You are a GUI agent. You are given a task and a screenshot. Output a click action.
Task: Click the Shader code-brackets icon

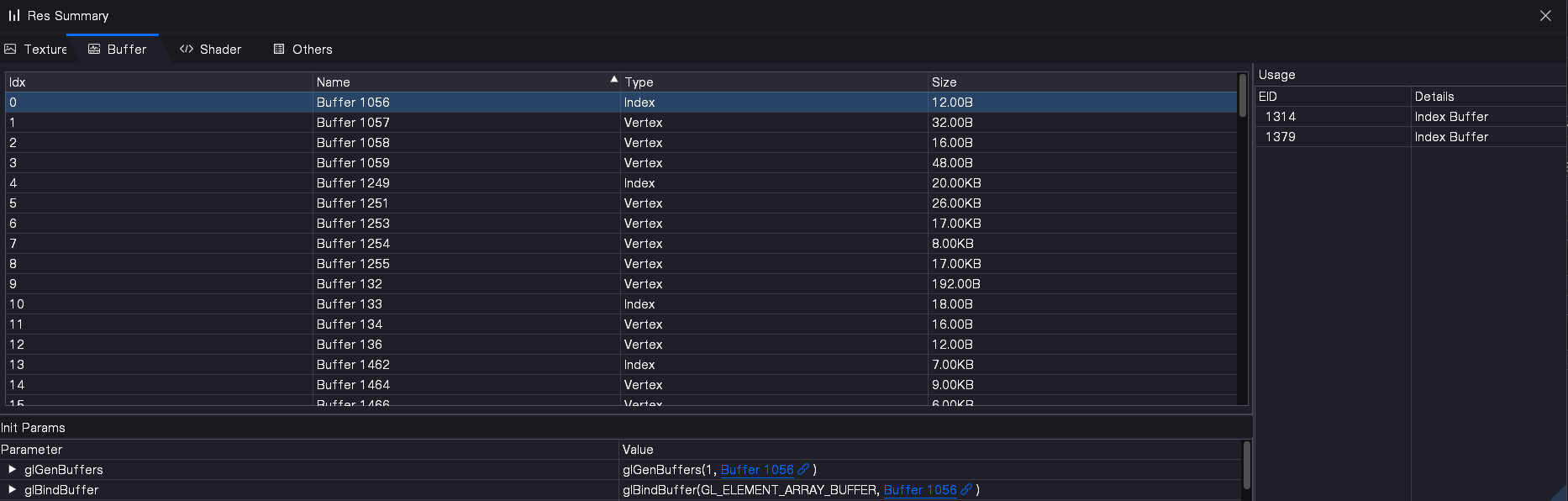click(x=187, y=50)
